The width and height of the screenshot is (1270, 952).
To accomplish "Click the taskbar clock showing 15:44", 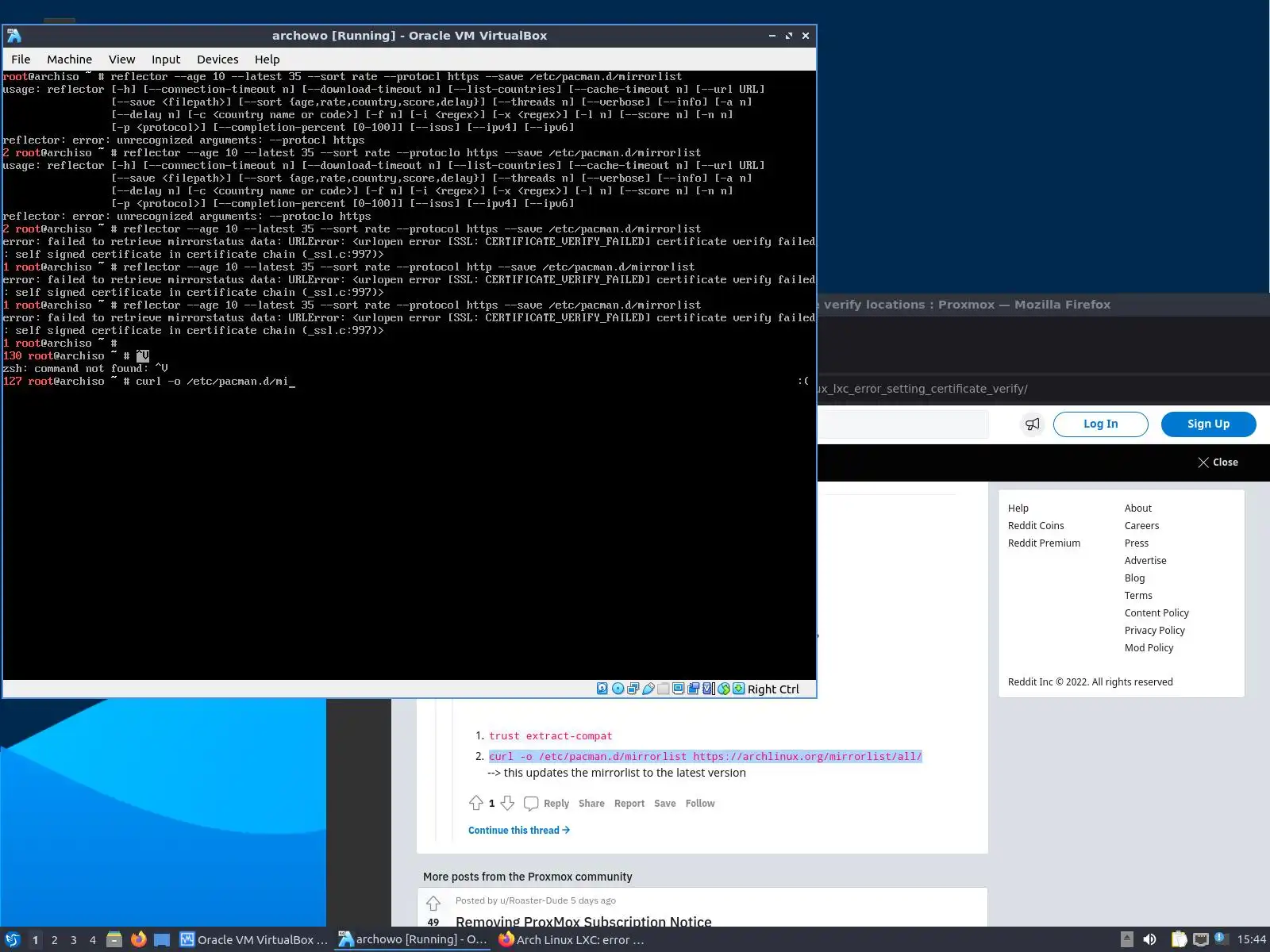I will 1251,939.
